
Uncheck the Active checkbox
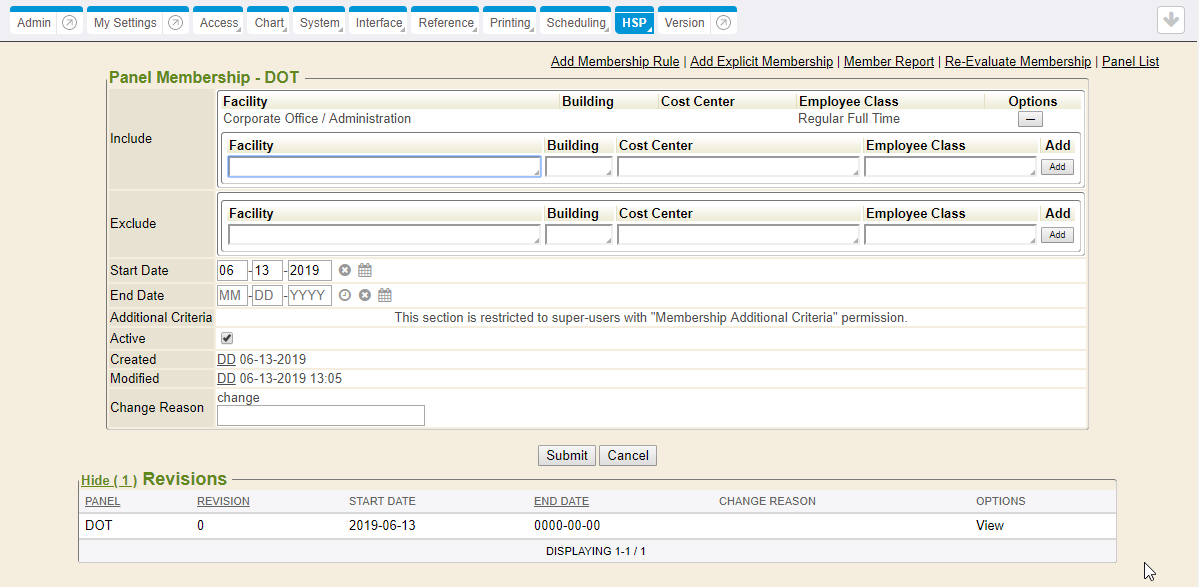(x=227, y=339)
